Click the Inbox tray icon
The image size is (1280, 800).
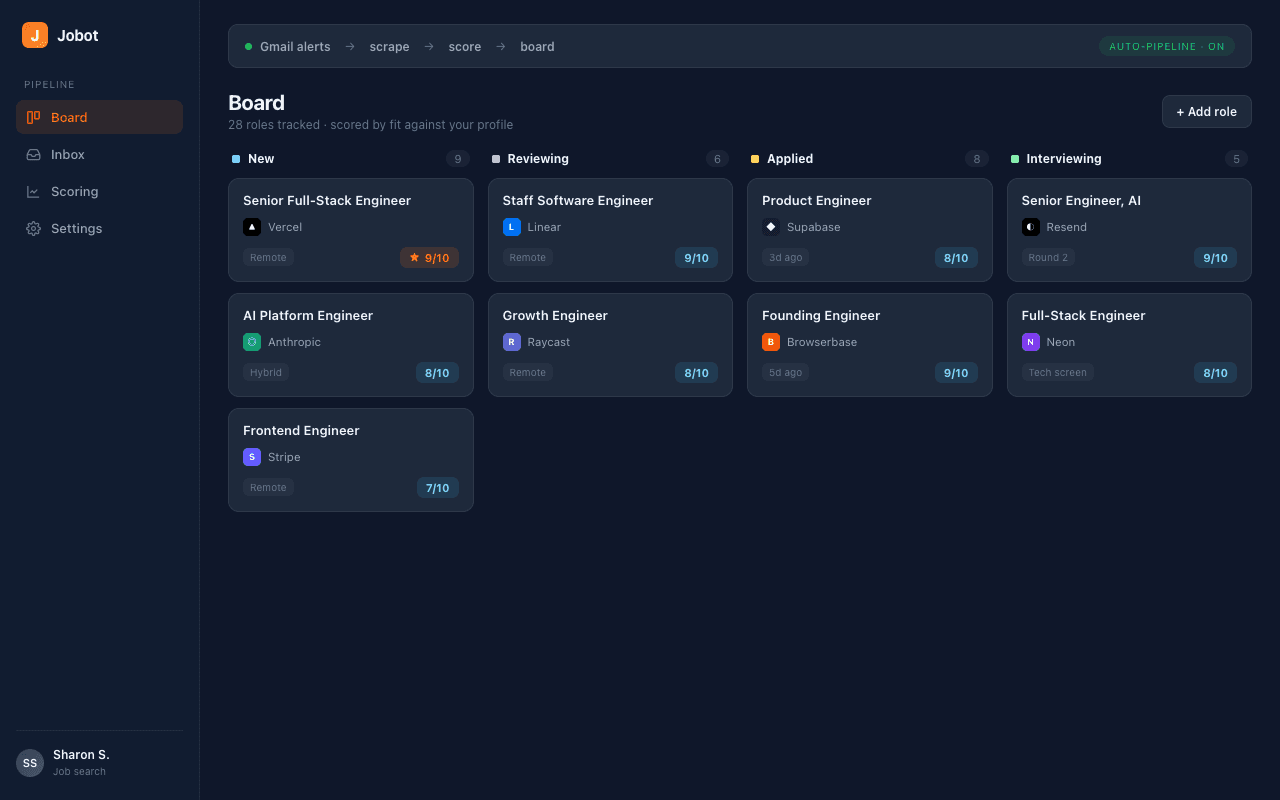33,154
